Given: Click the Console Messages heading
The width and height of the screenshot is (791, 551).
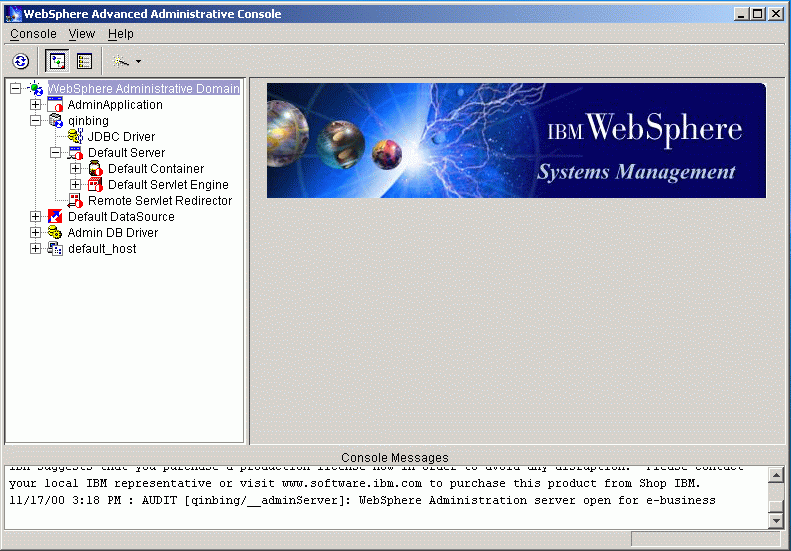Looking at the screenshot, I should pyautogui.click(x=394, y=458).
